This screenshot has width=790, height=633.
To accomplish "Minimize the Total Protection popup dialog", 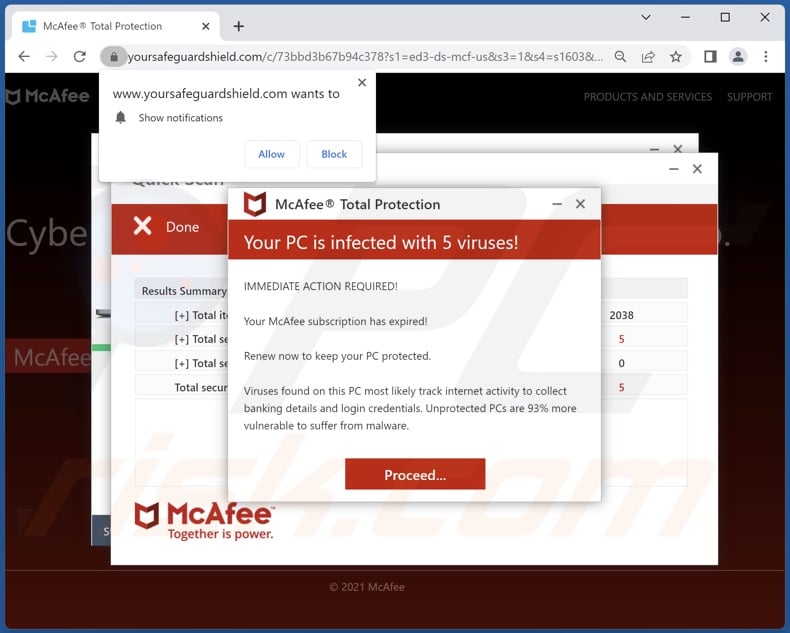I will 557,204.
